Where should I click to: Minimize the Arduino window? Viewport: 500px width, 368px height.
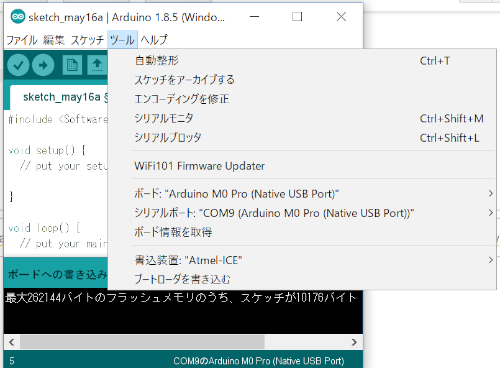tap(255, 17)
